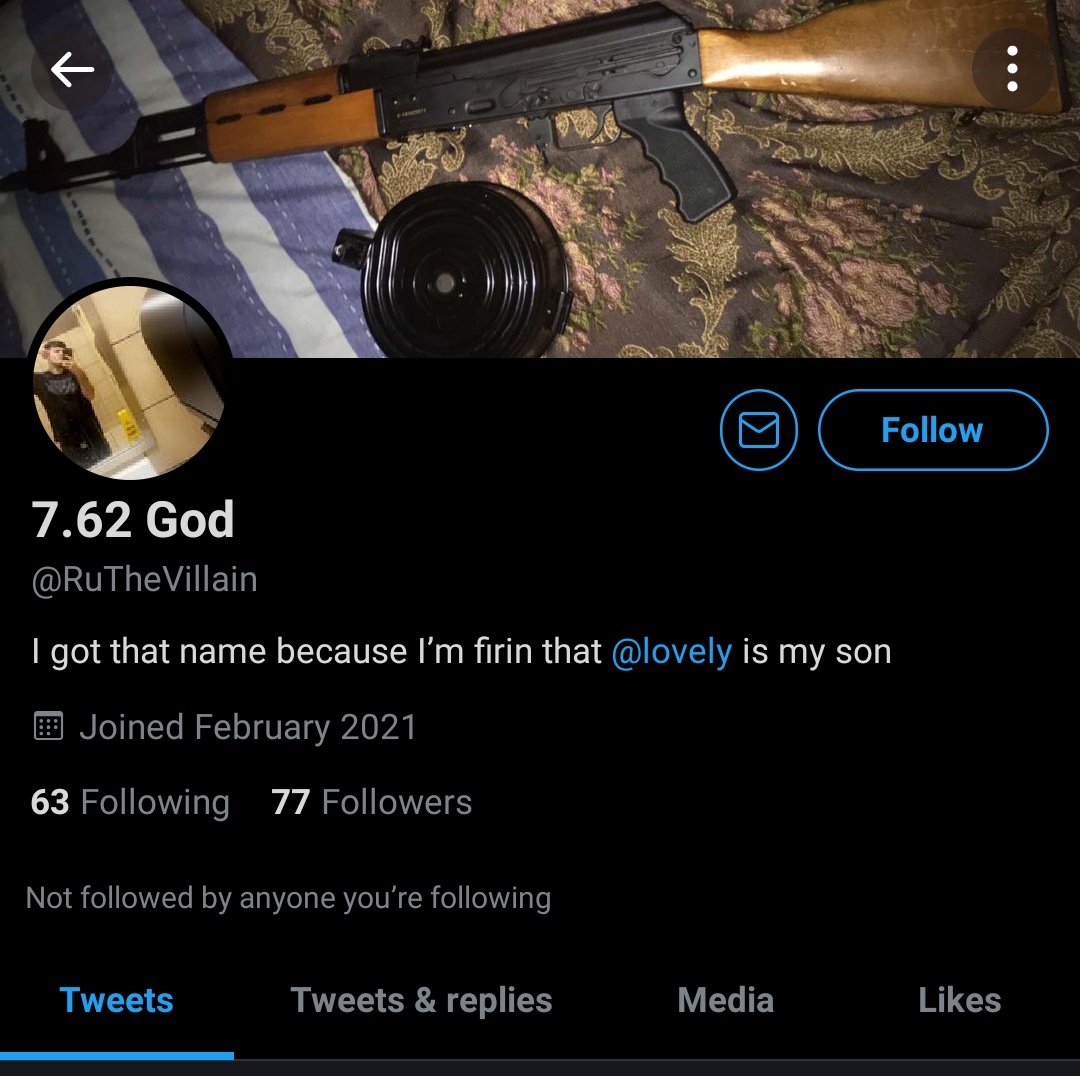Open the @lovely mention link
This screenshot has height=1076, width=1080.
(672, 652)
